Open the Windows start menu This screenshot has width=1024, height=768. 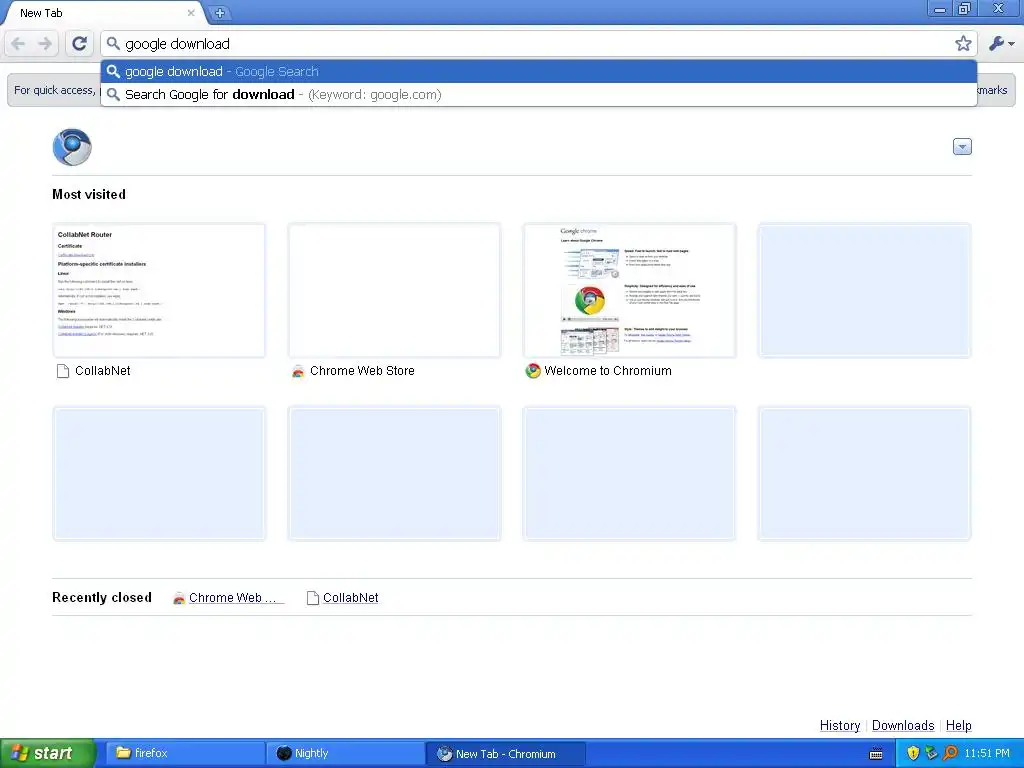click(47, 753)
